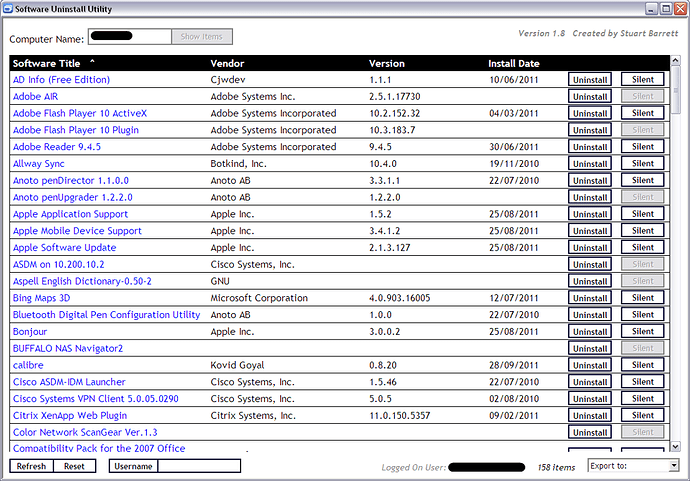Click Uninstall for Adobe Reader 9.4.5
This screenshot has height=481, width=690.
[x=590, y=147]
